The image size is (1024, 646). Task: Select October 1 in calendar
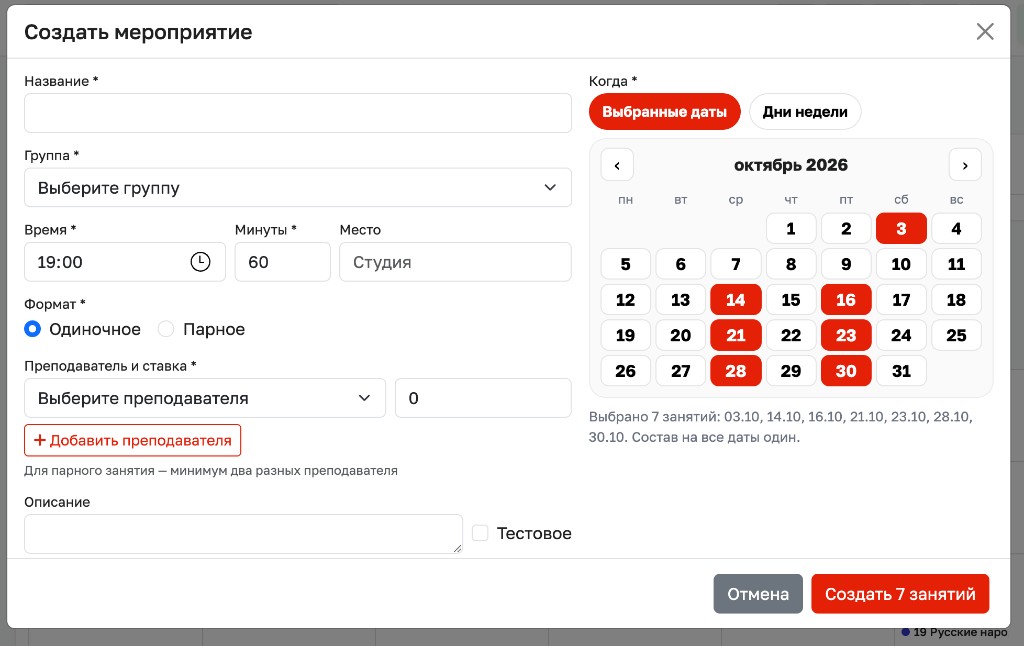[791, 229]
